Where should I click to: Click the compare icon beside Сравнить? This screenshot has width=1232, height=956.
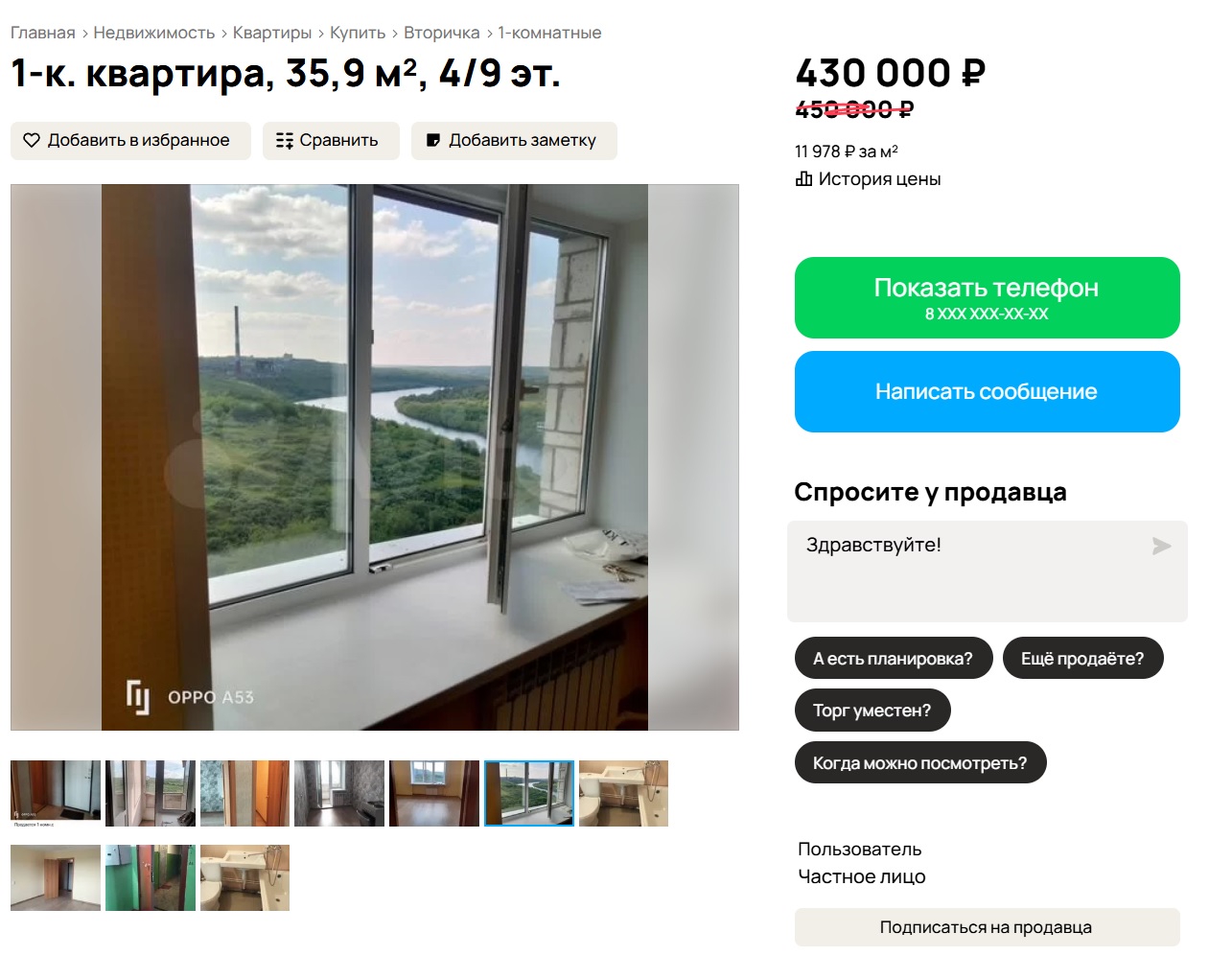(x=284, y=140)
